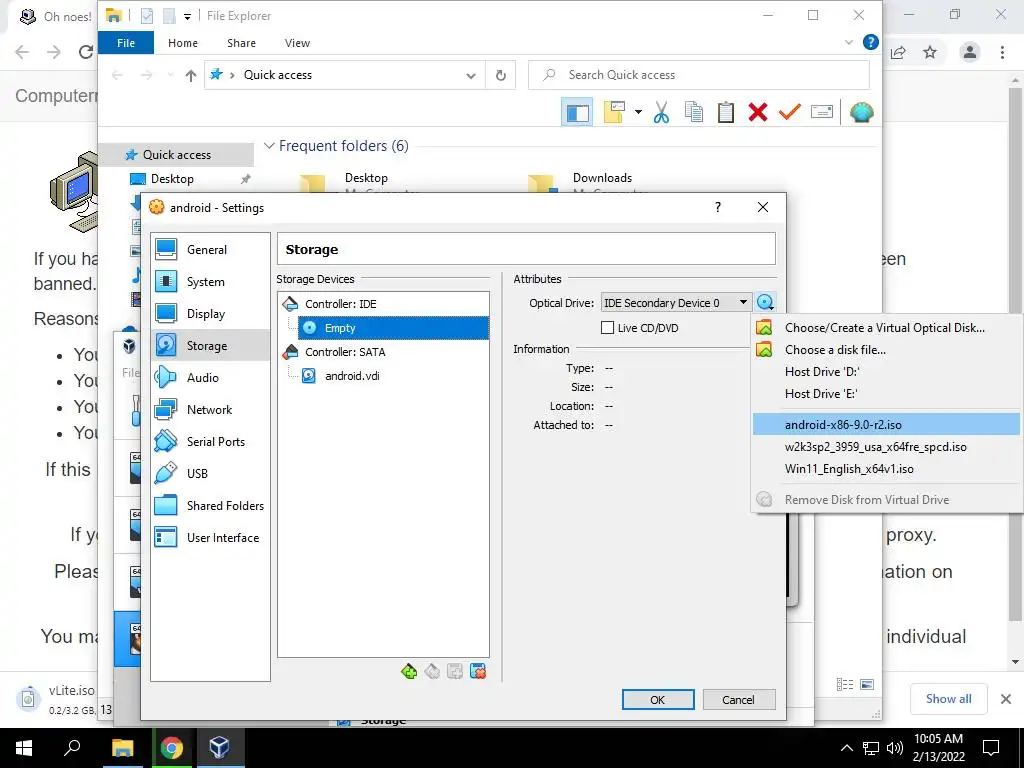The image size is (1024, 768).
Task: Select Controller: IDE in Storage Devices tree
Action: pyautogui.click(x=340, y=304)
